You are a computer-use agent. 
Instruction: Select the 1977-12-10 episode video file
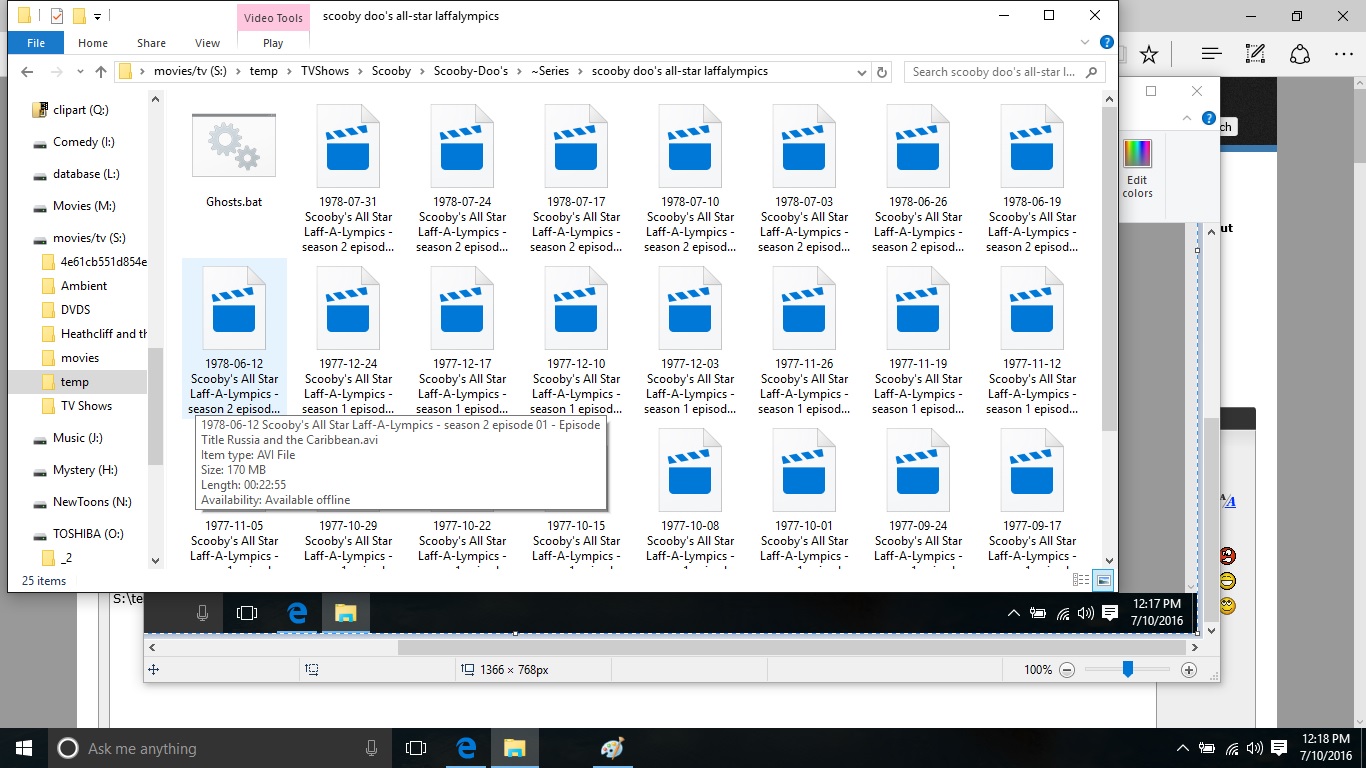(576, 341)
